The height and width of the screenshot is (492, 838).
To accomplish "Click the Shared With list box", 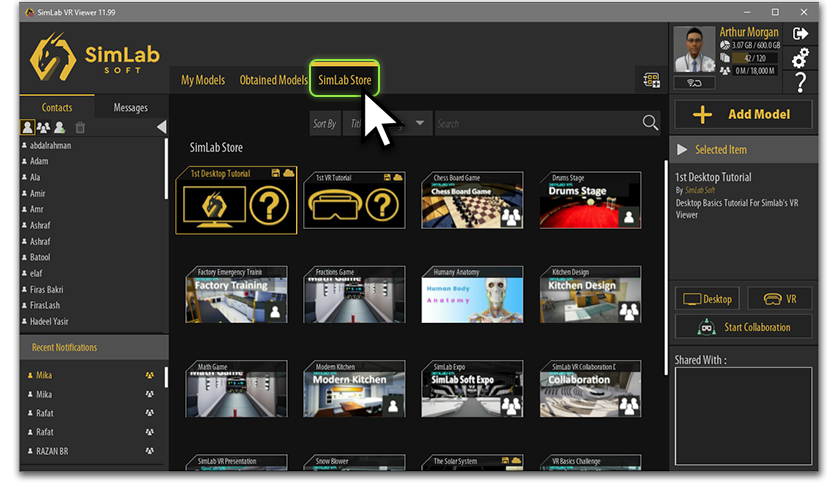I will coord(743,416).
